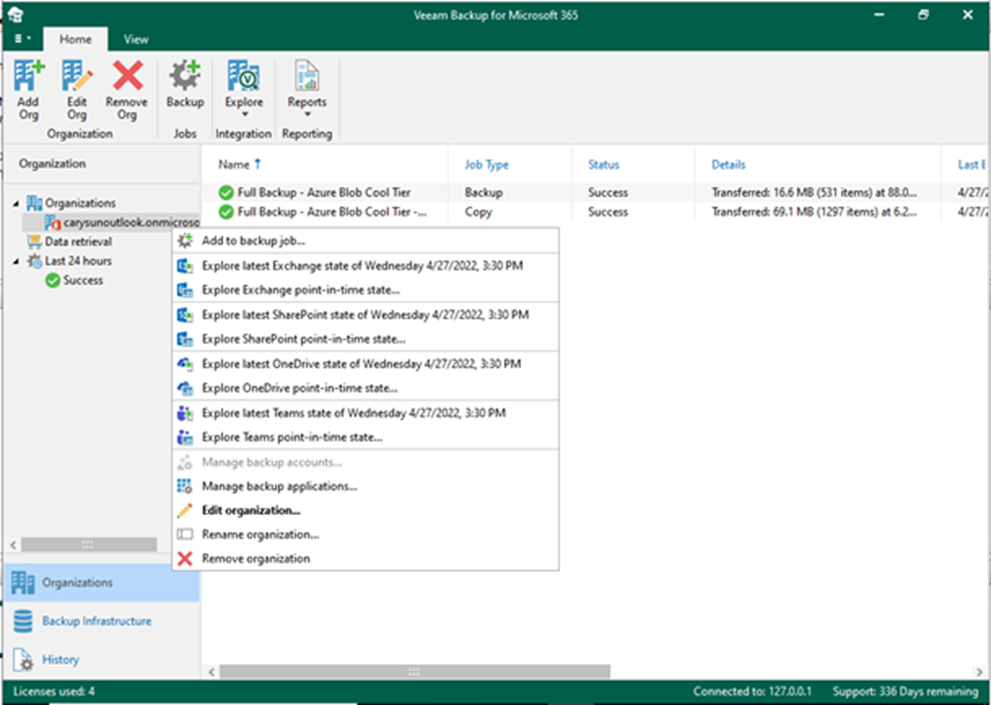Image resolution: width=991 pixels, height=705 pixels.
Task: Click 'Support: 336 Days remaining' status text
Action: click(905, 691)
